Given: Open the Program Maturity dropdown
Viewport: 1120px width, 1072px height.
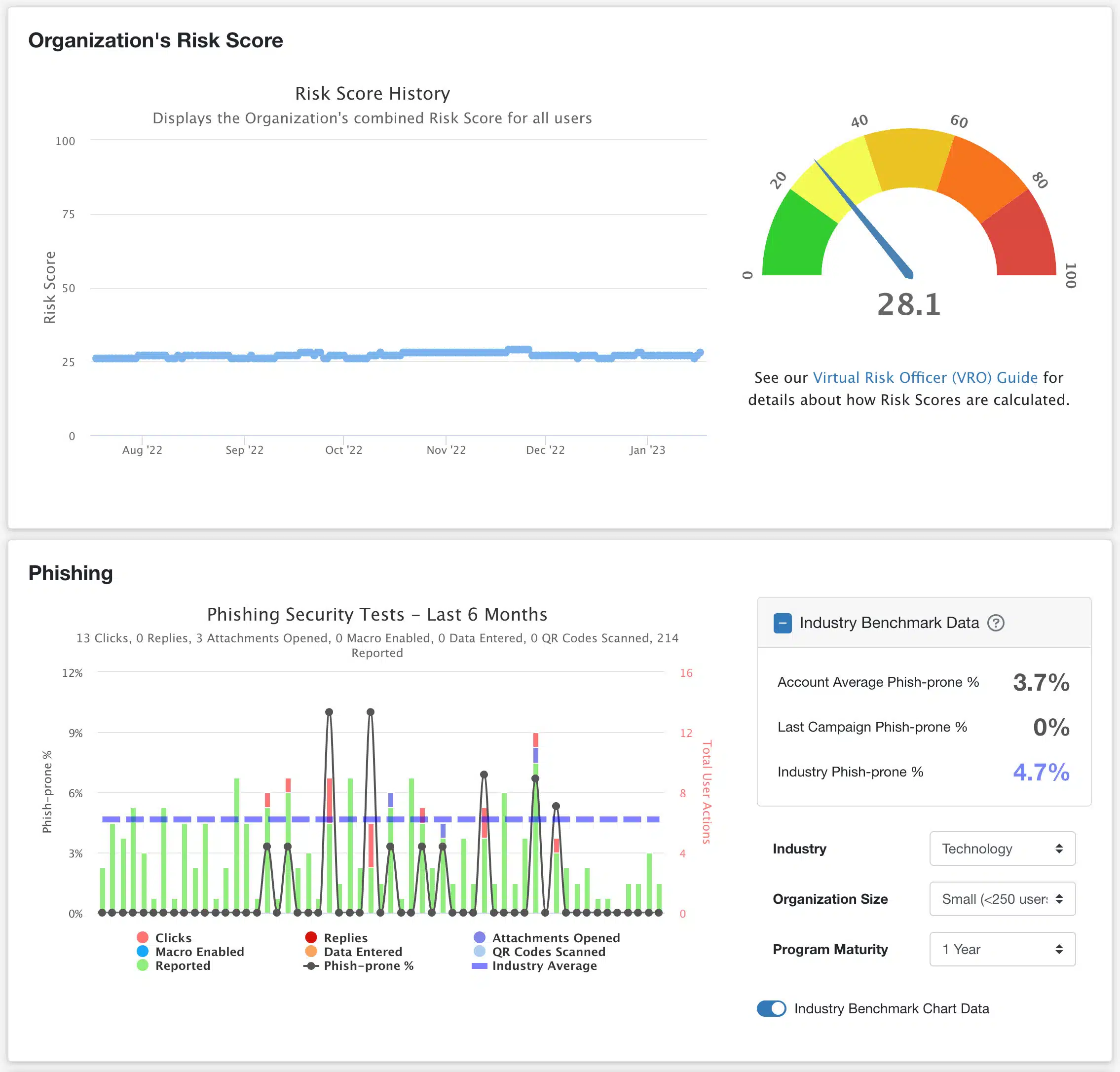Looking at the screenshot, I should (x=1002, y=949).
